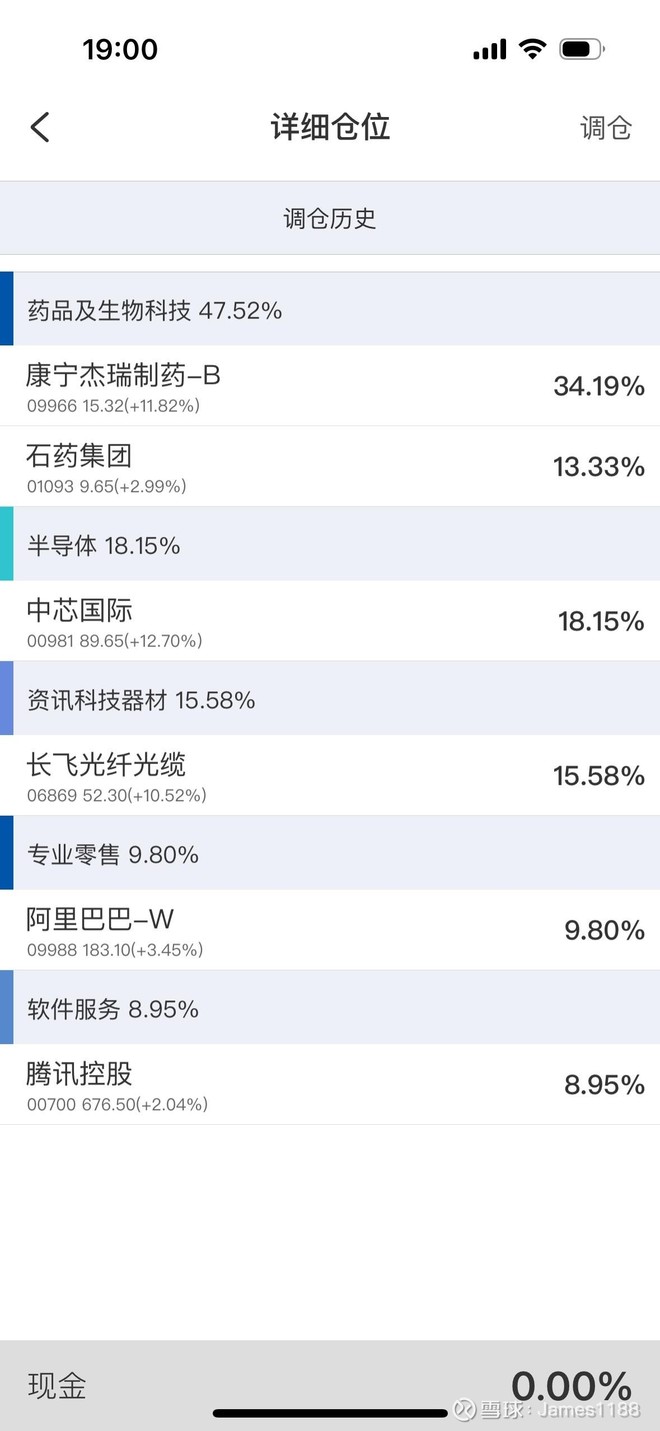Screen dimensions: 660x1431
Task: Open 中芯国际 stock entry
Action: 330,621
